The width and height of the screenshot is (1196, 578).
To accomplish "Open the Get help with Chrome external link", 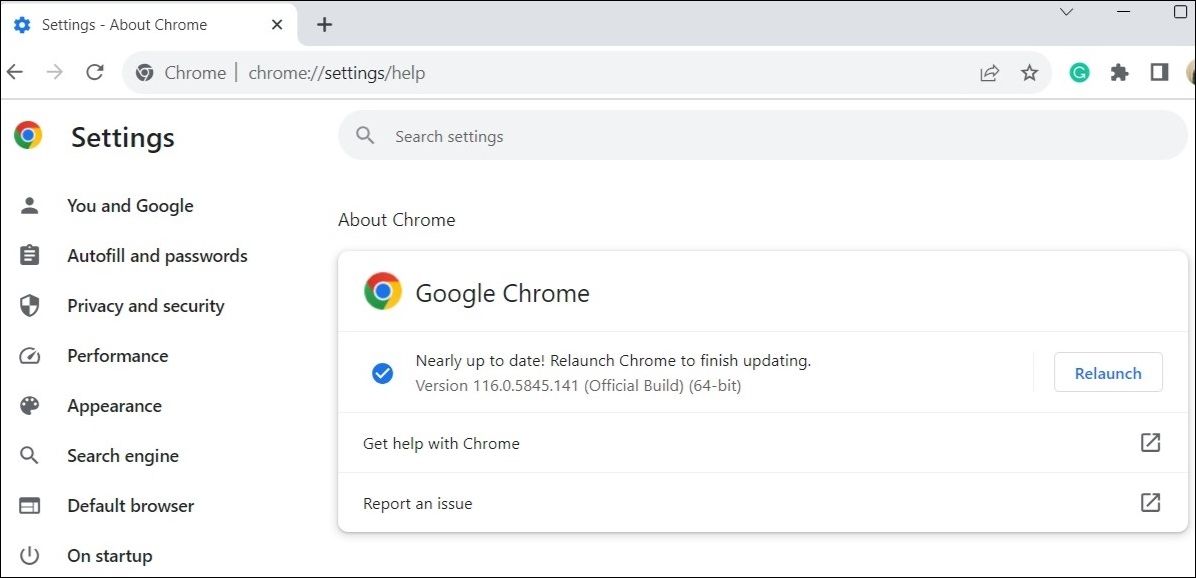I will coord(1150,443).
